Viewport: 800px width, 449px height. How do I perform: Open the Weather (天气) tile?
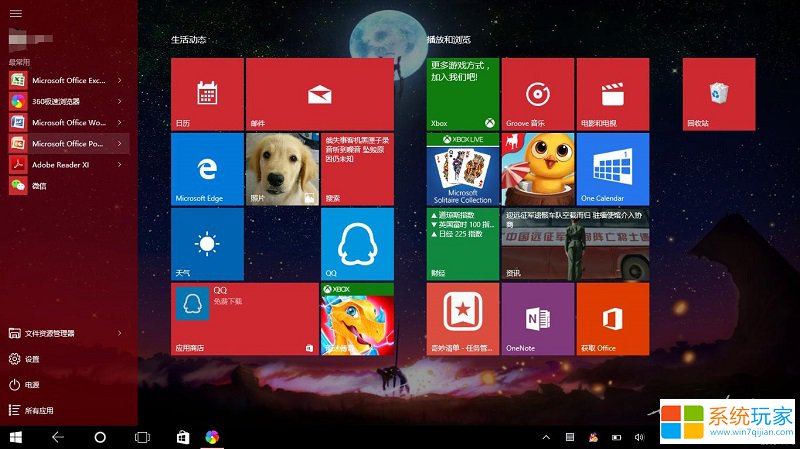pyautogui.click(x=207, y=244)
